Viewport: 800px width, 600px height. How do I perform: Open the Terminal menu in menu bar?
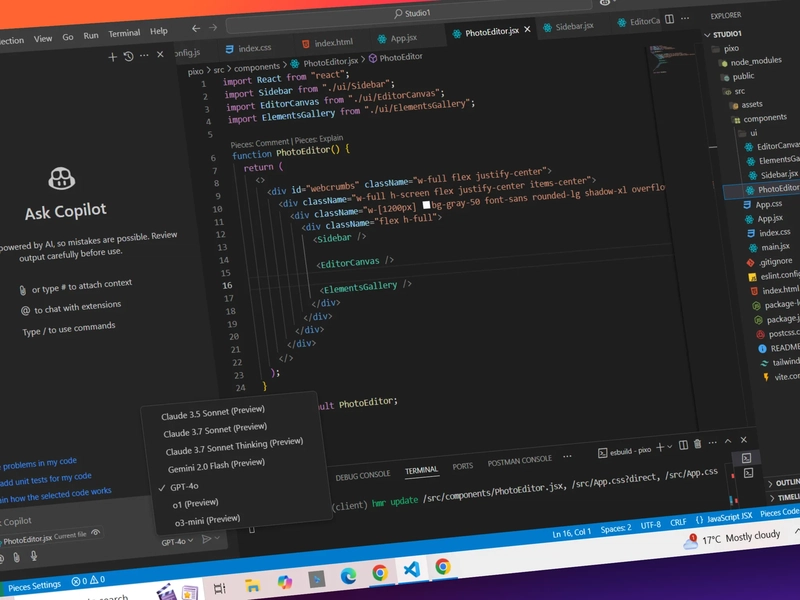[124, 33]
